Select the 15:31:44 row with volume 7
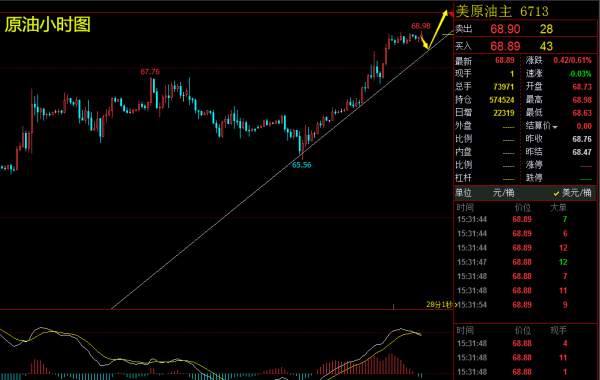 click(512, 219)
